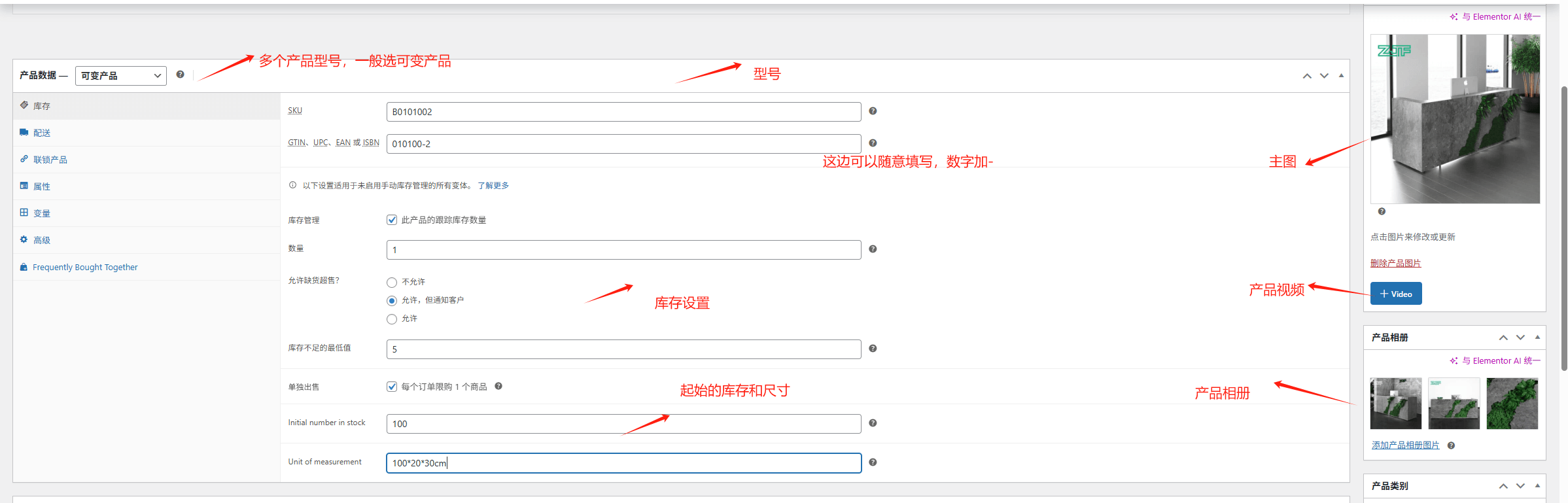Viewport: 1568px width, 503px height.
Task: Switch to the 变量 tab
Action: (x=42, y=213)
